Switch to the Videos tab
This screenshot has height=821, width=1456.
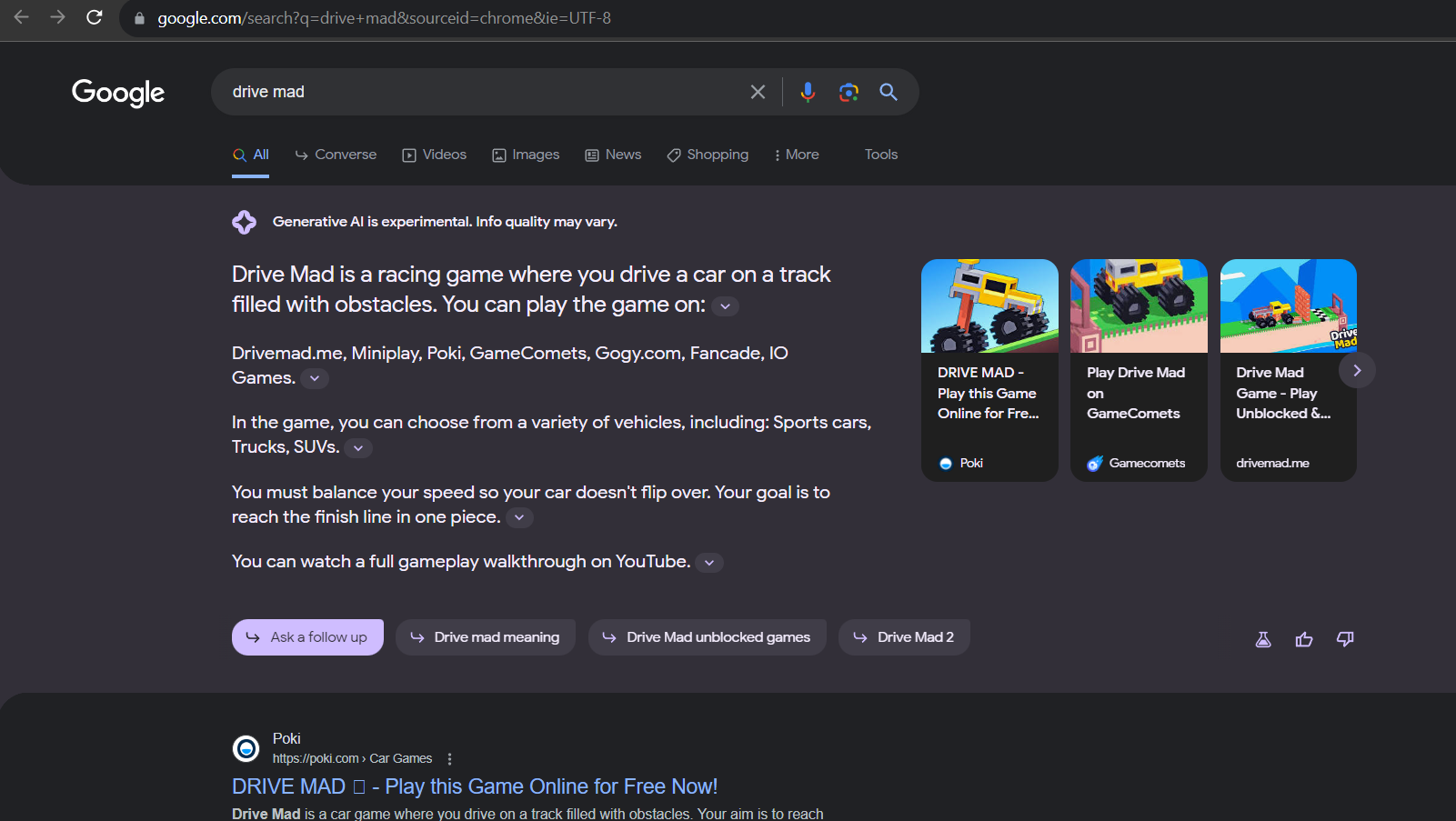[435, 155]
